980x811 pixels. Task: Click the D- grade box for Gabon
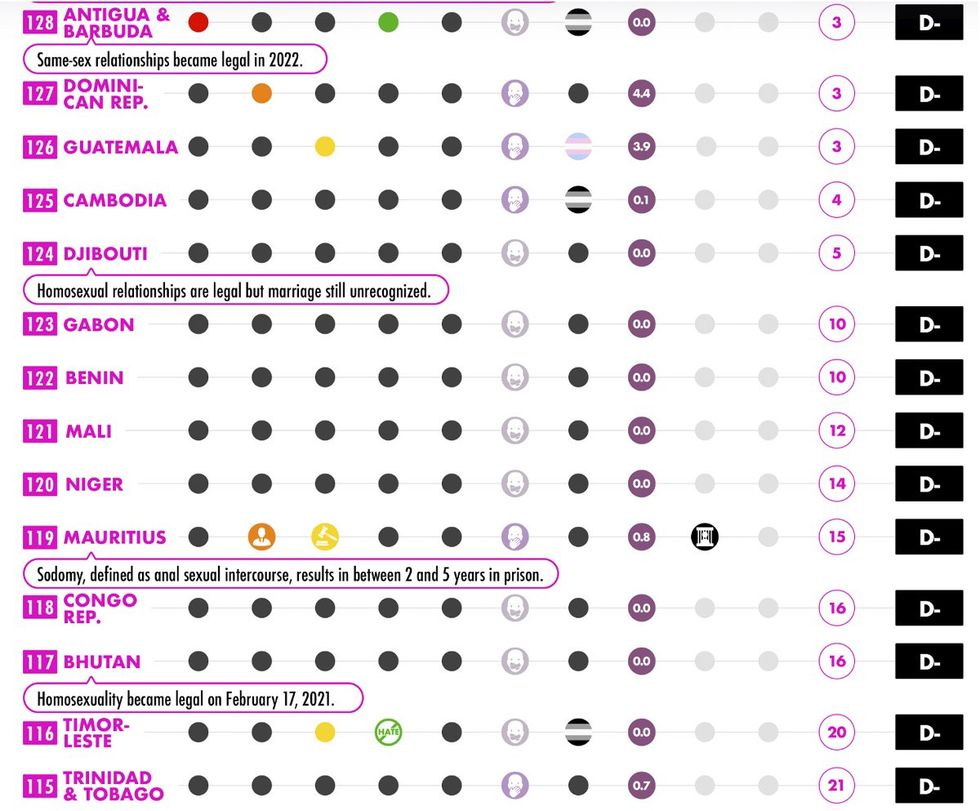(929, 324)
